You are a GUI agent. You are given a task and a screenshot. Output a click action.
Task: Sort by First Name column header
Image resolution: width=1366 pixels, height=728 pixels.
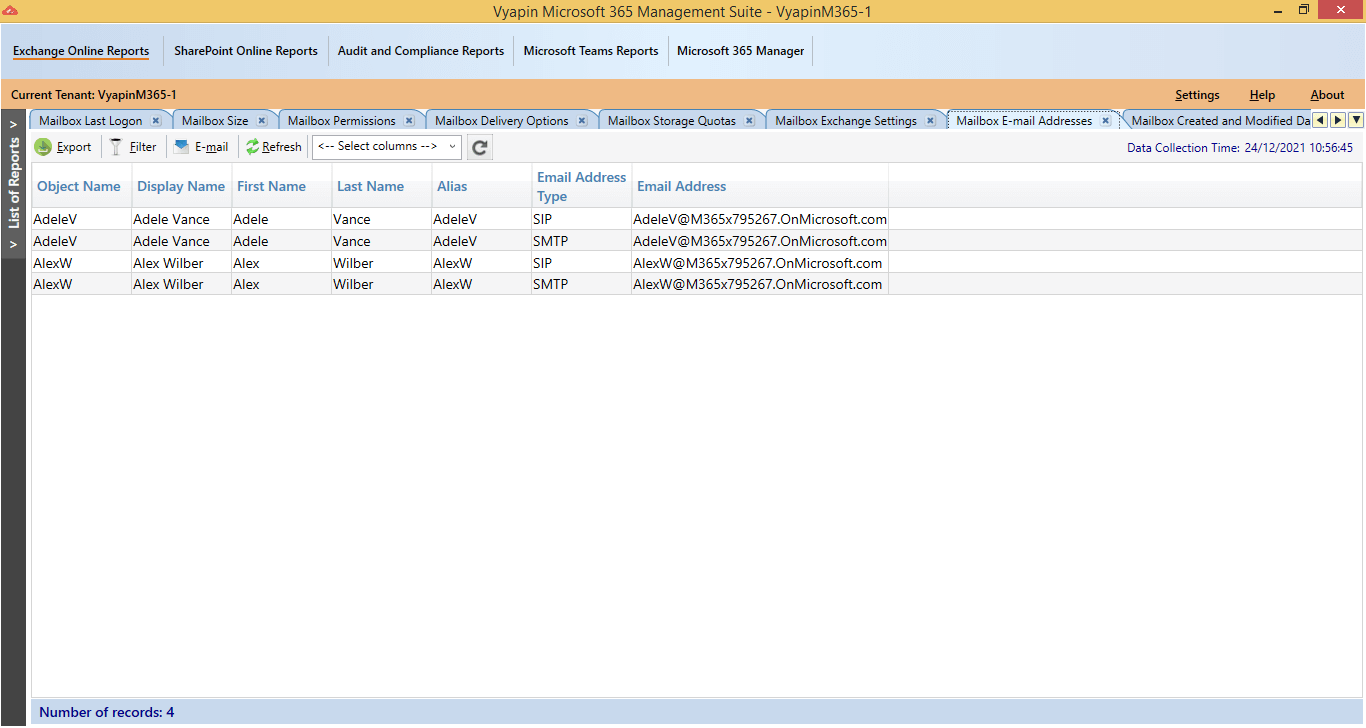pos(281,186)
